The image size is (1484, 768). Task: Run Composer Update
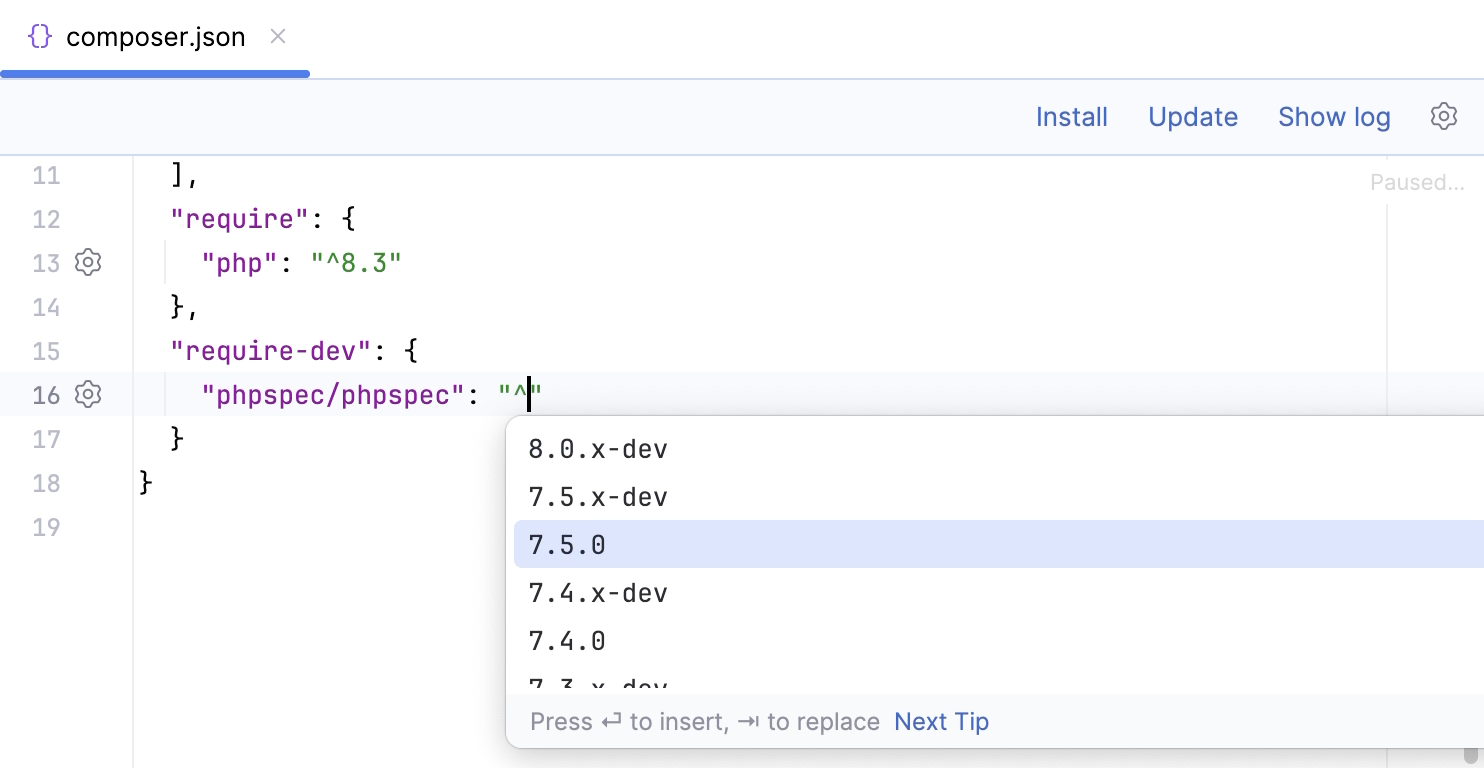click(x=1193, y=116)
